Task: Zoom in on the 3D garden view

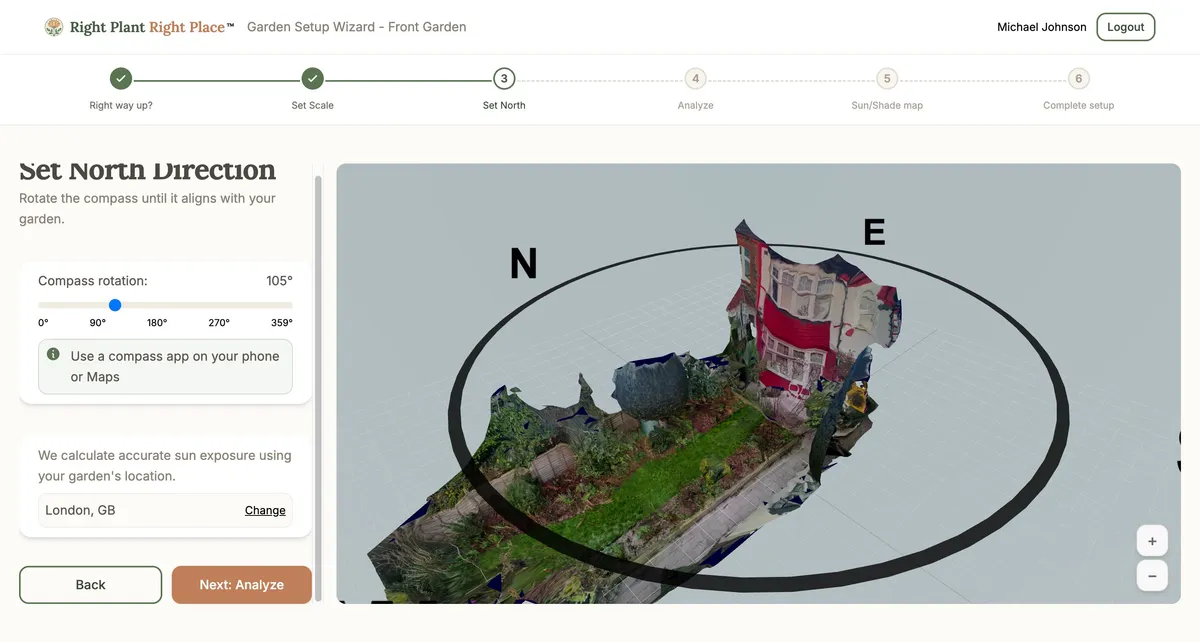Action: coord(1152,540)
